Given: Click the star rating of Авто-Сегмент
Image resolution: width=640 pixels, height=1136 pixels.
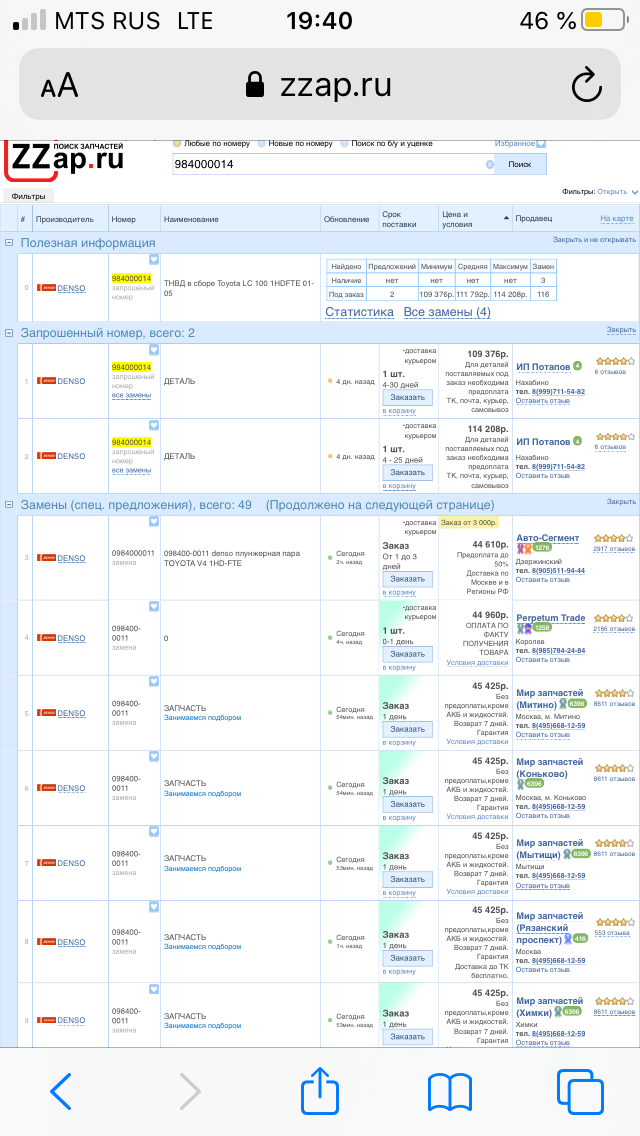Looking at the screenshot, I should pyautogui.click(x=613, y=538).
